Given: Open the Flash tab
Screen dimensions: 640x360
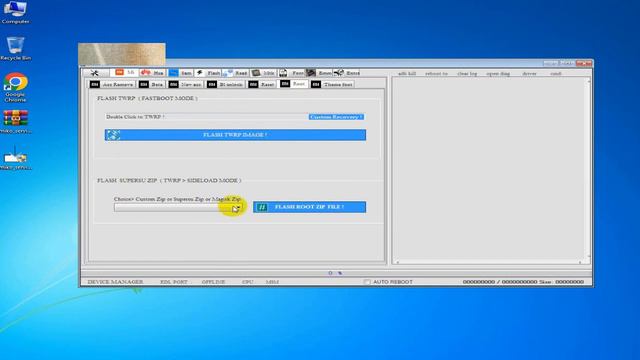Looking at the screenshot, I should pyautogui.click(x=208, y=73).
